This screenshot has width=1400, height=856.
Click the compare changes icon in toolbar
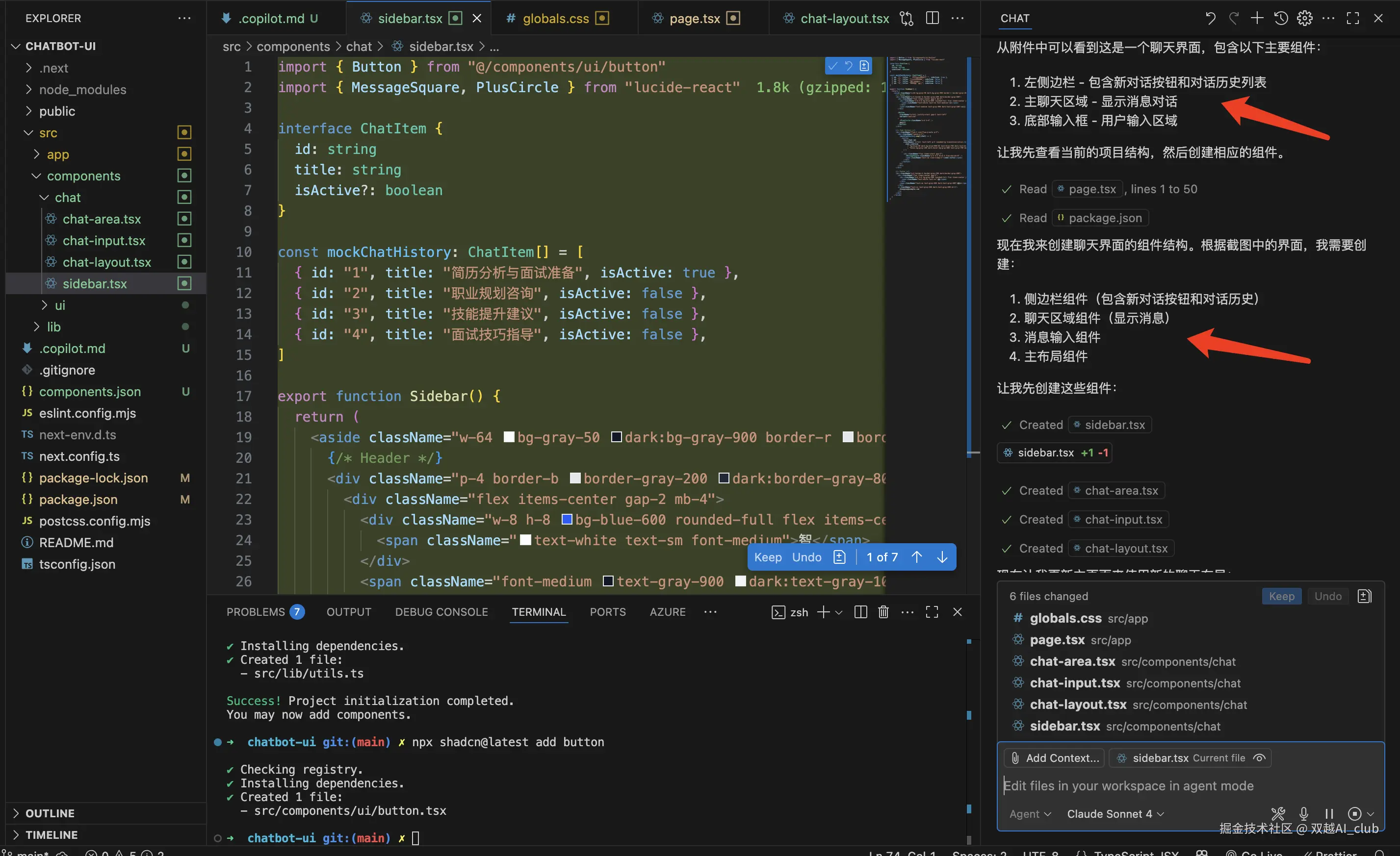(906, 18)
